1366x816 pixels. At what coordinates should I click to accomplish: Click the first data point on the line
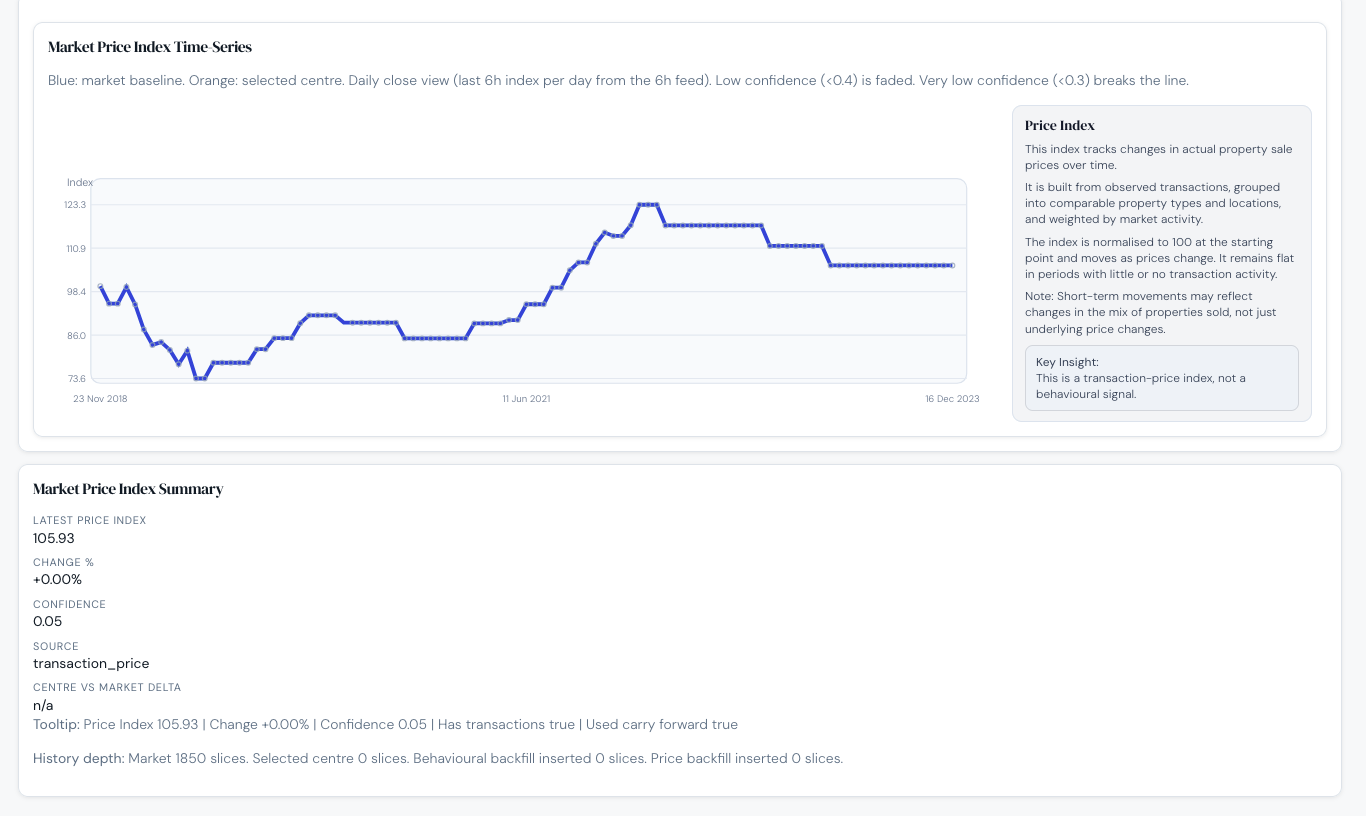100,286
